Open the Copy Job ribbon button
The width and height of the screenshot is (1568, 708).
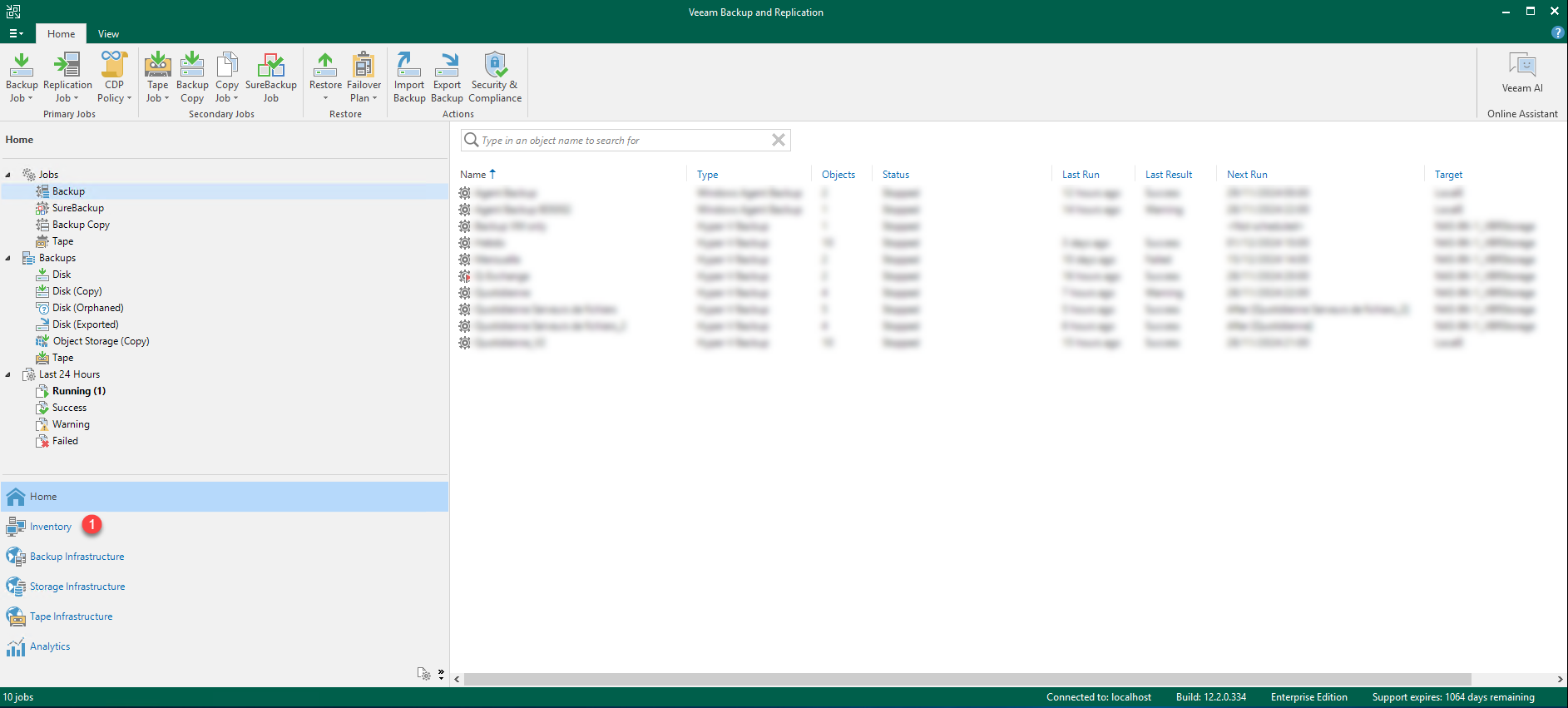click(227, 77)
